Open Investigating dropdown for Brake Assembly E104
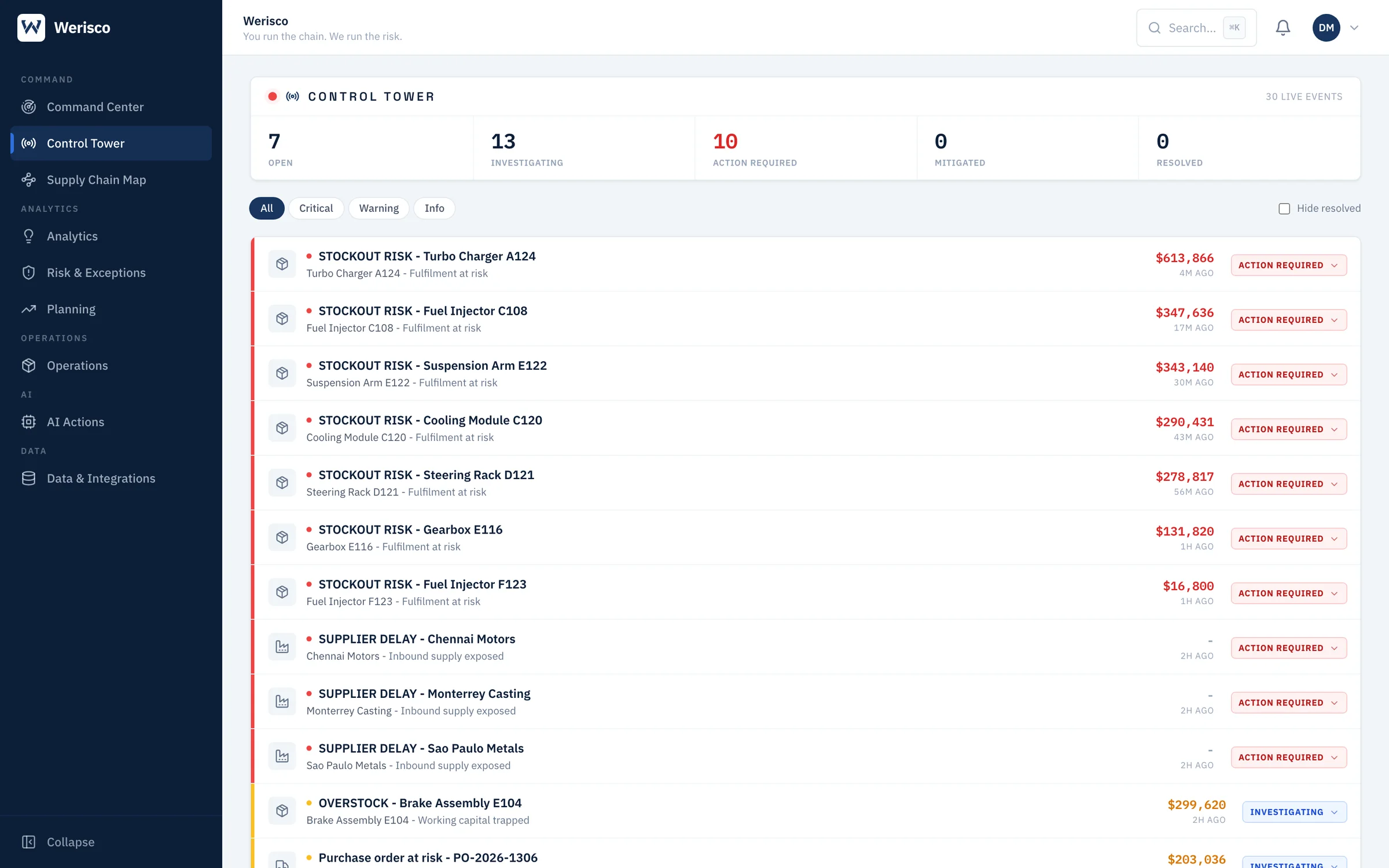Viewport: 1389px width, 868px height. point(1295,812)
